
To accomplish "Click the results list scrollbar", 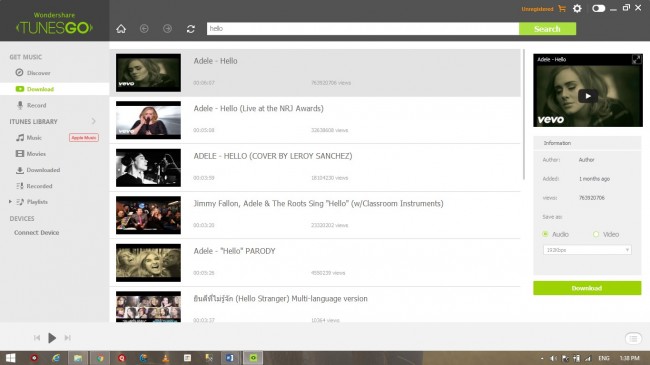I will [524, 114].
